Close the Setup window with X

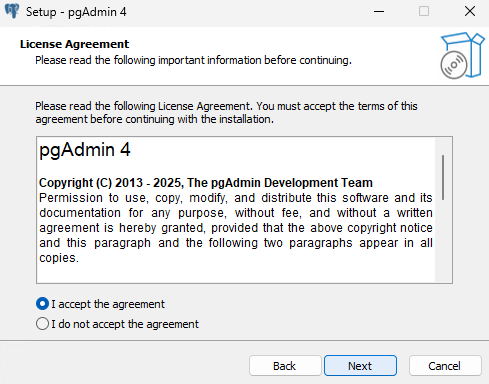tap(470, 12)
